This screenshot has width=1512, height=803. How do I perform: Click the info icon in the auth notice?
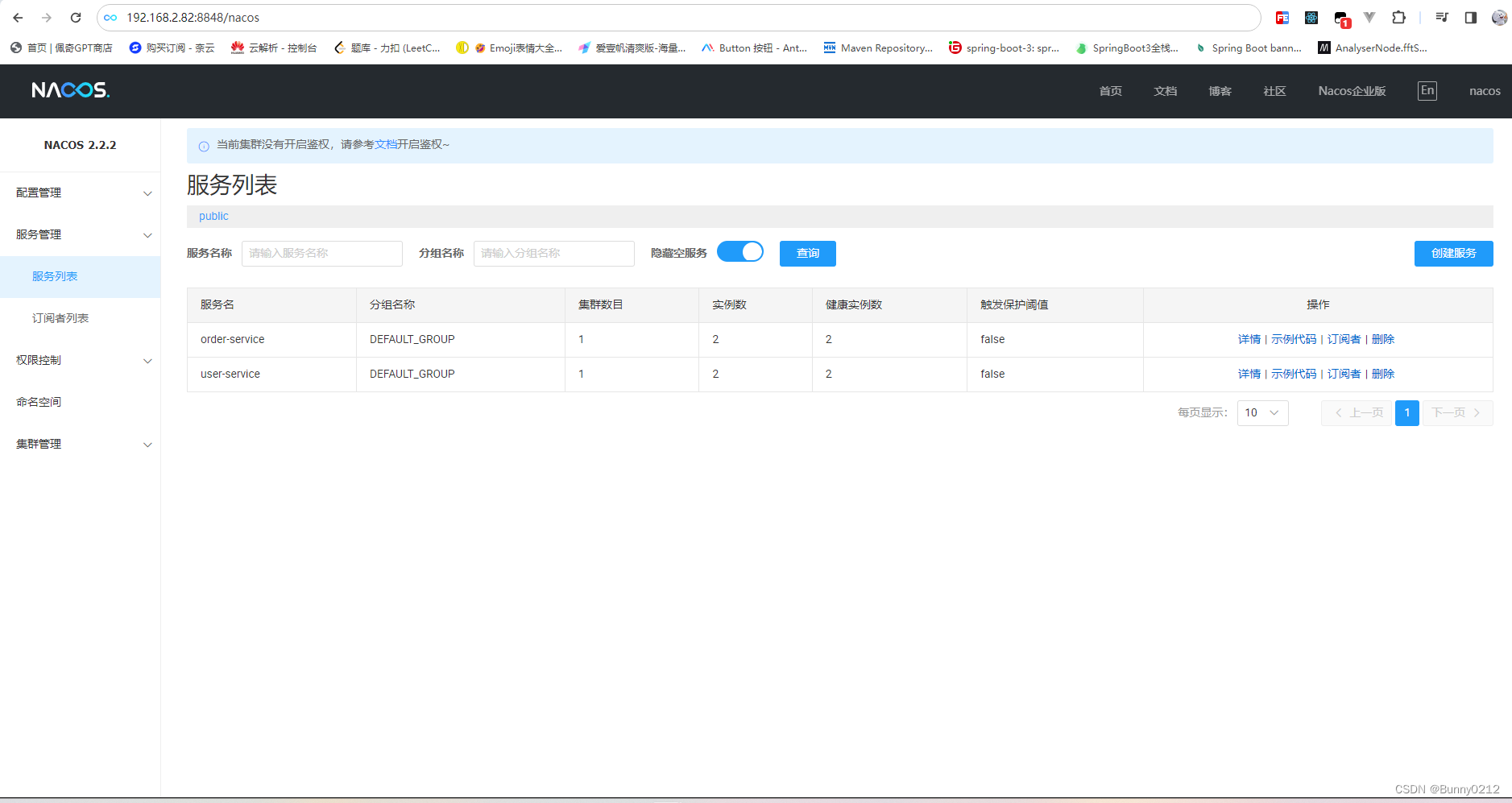pyautogui.click(x=204, y=146)
